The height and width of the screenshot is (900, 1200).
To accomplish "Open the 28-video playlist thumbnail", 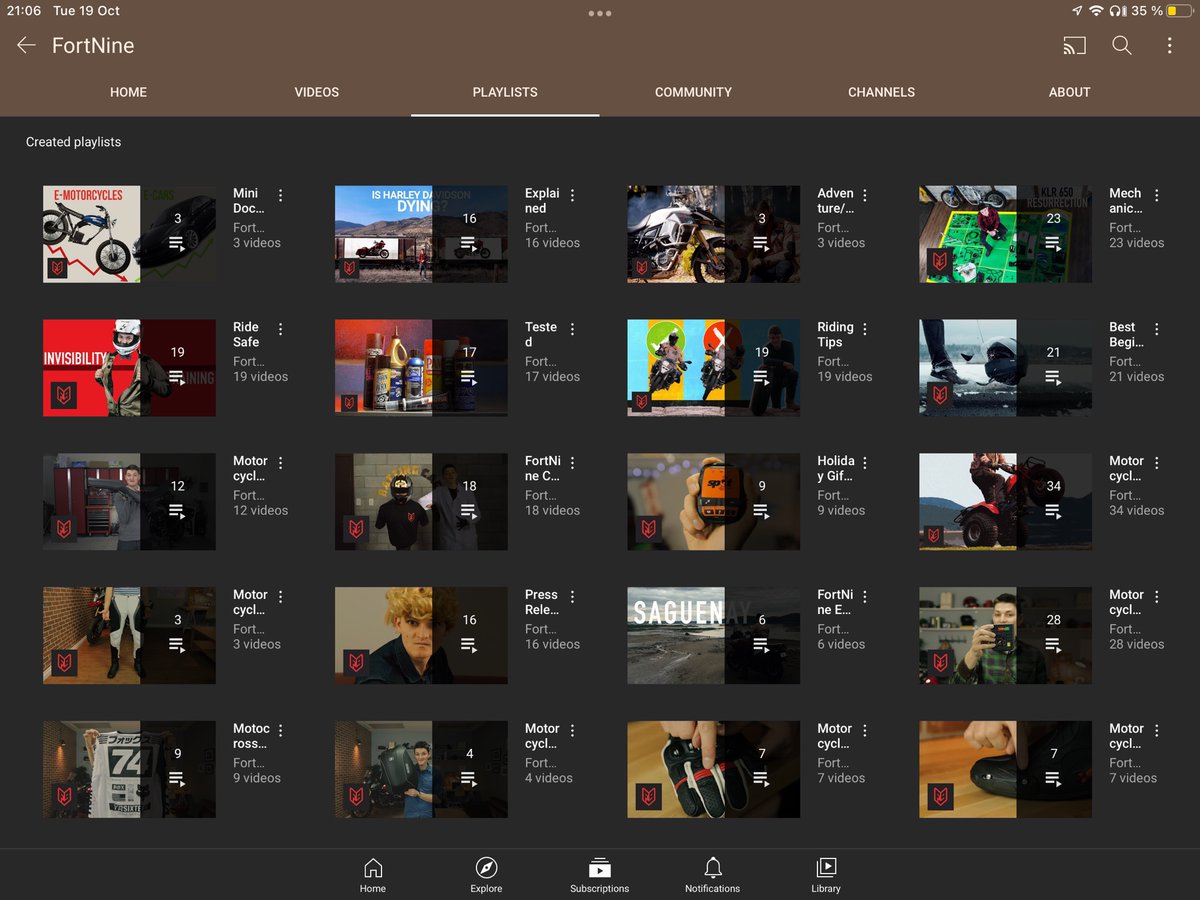I will (1005, 636).
